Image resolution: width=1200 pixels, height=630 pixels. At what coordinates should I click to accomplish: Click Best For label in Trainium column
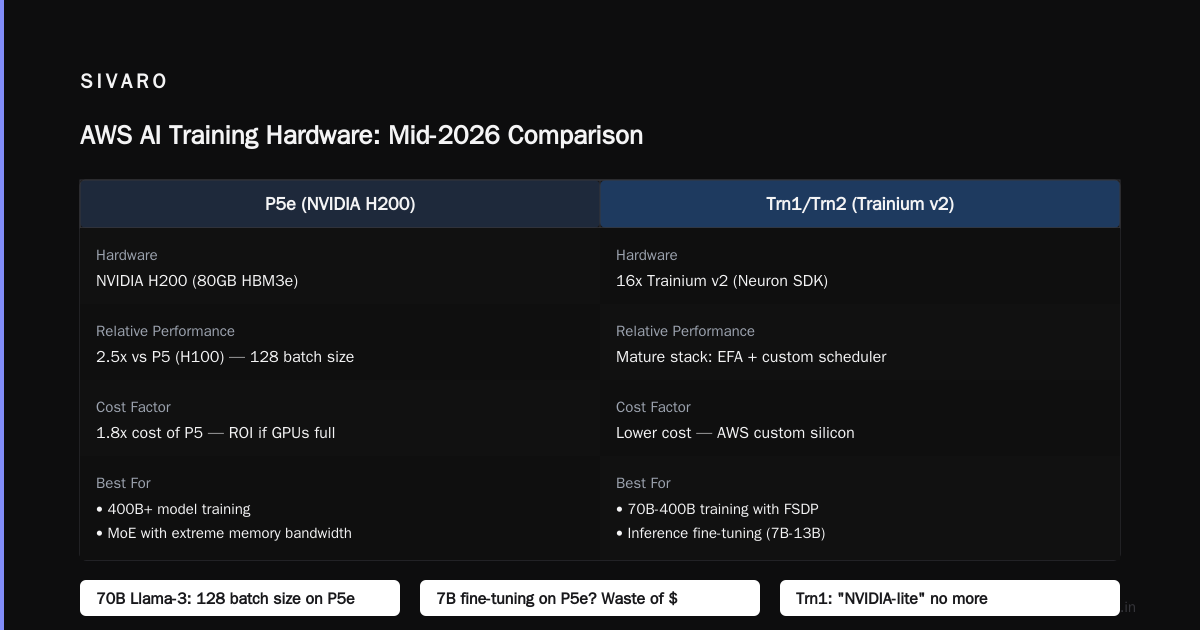(643, 483)
